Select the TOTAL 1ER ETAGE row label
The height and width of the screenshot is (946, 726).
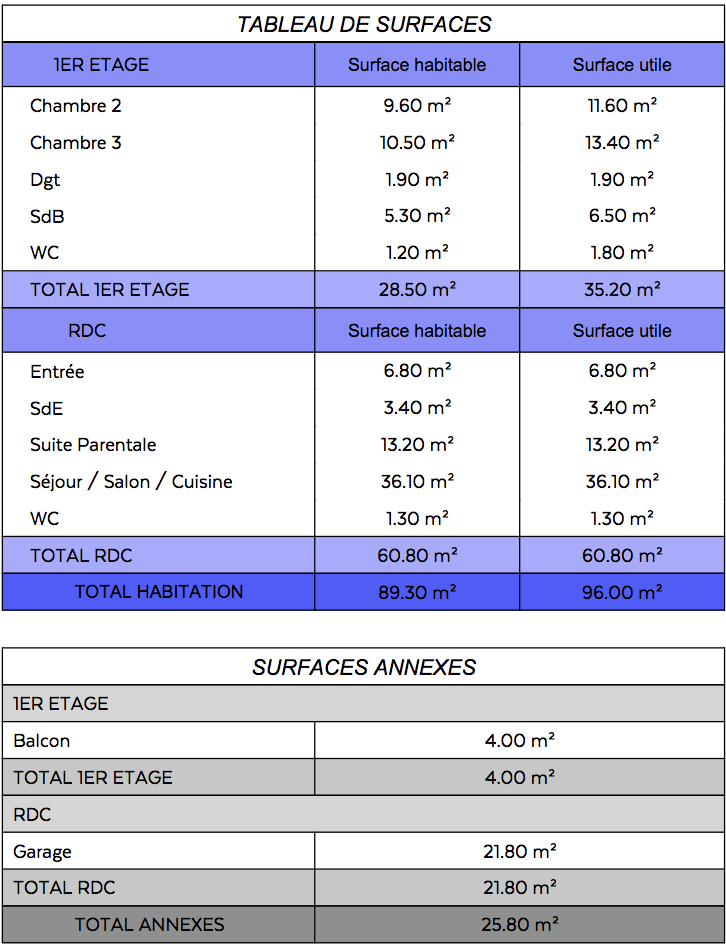[x=110, y=290]
